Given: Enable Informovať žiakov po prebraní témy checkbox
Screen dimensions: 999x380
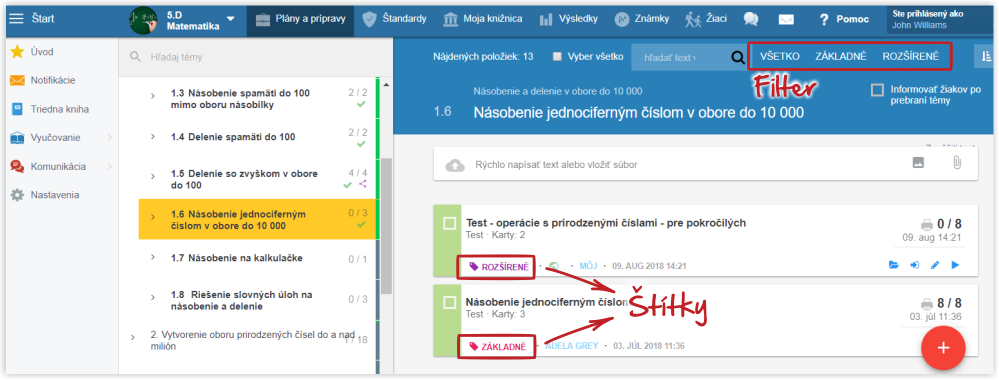Looking at the screenshot, I should 877,90.
